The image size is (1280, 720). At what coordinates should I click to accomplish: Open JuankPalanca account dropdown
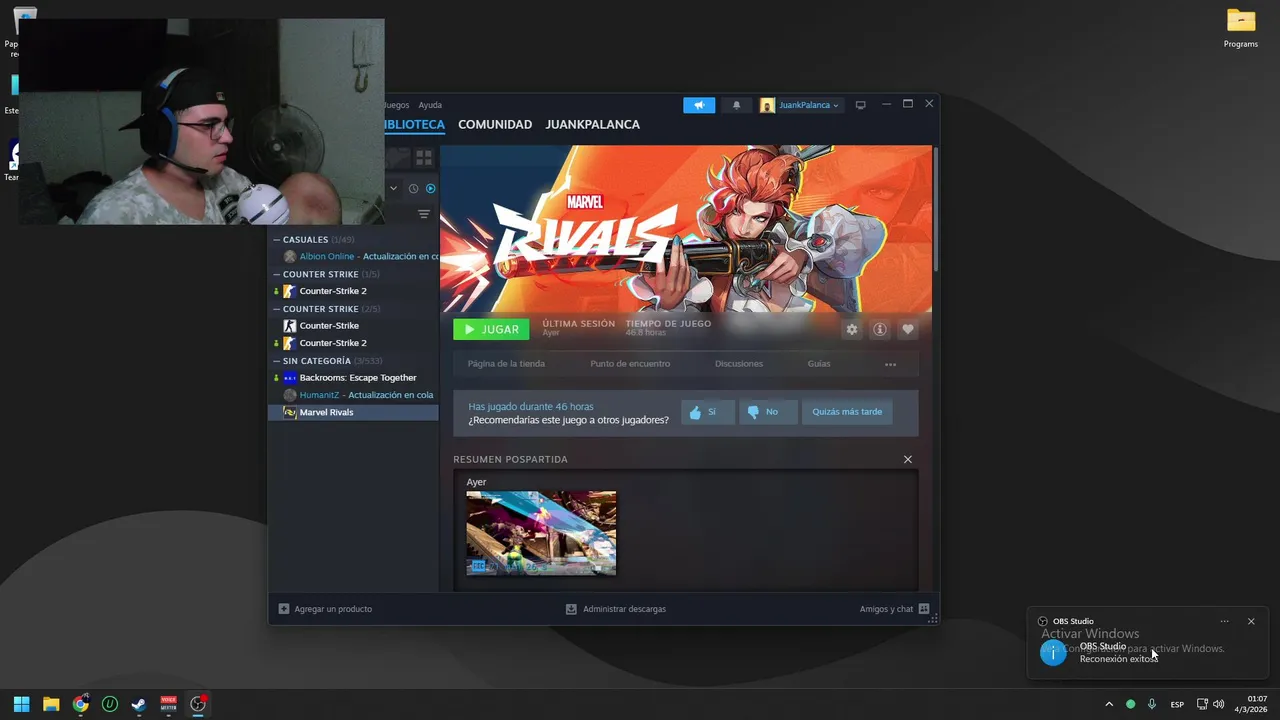[800, 105]
